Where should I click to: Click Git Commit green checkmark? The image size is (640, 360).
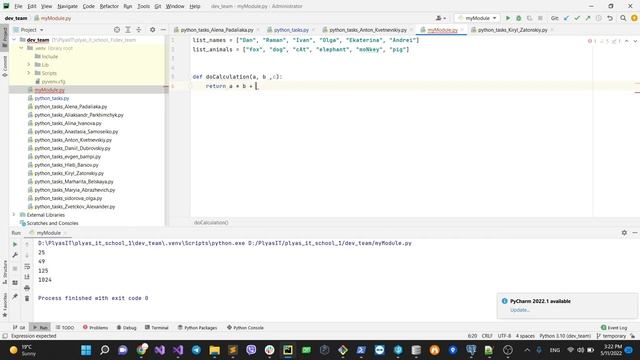(x=577, y=18)
